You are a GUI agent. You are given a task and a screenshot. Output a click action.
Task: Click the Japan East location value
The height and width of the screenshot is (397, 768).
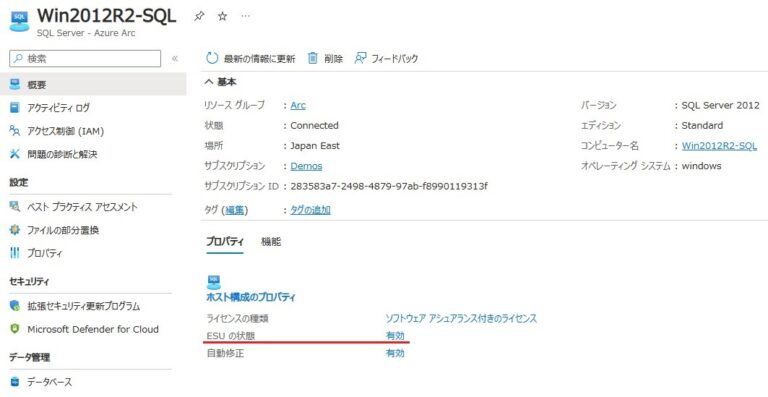pyautogui.click(x=315, y=145)
